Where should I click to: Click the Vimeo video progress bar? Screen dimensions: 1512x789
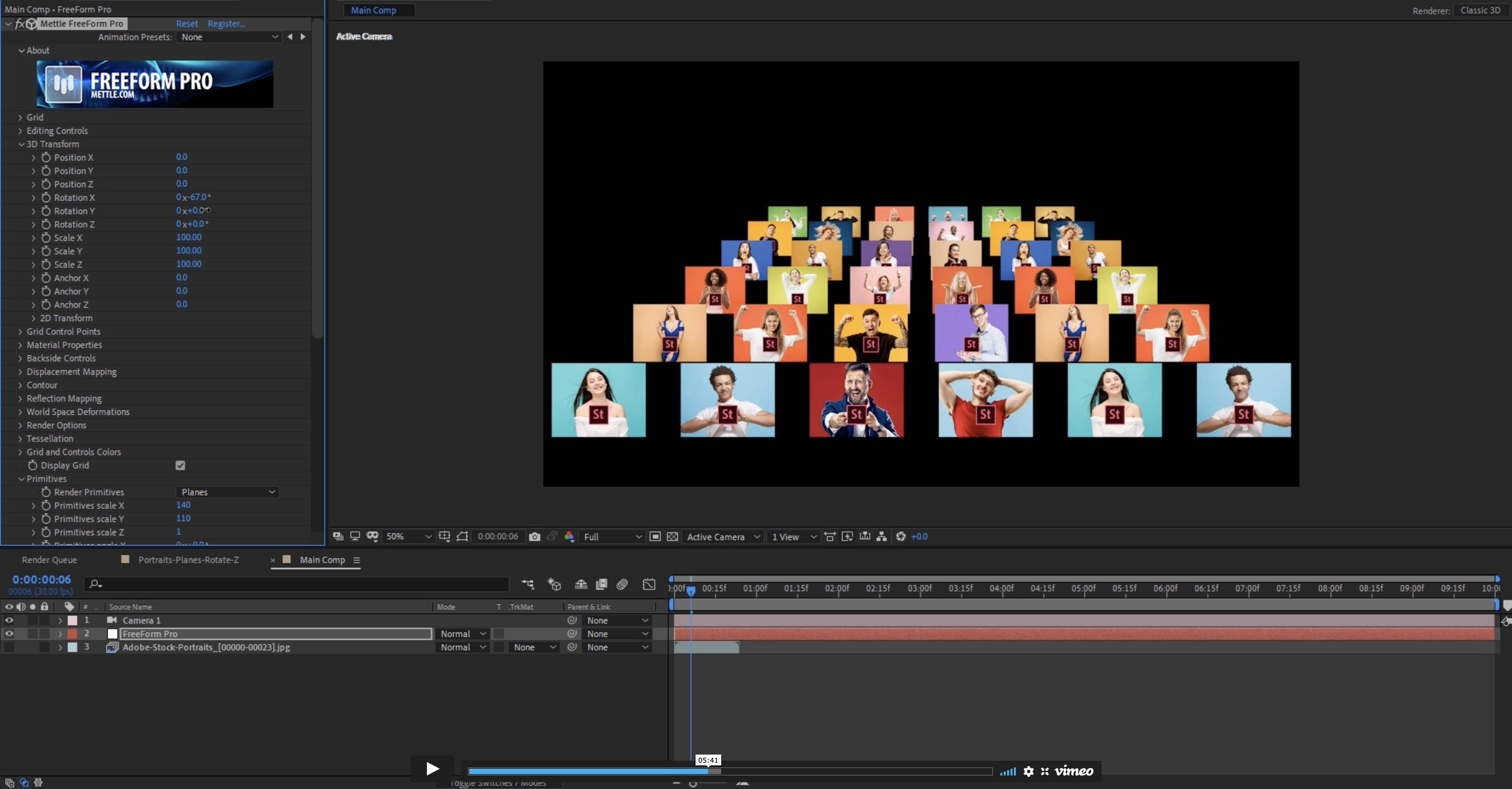coord(730,772)
